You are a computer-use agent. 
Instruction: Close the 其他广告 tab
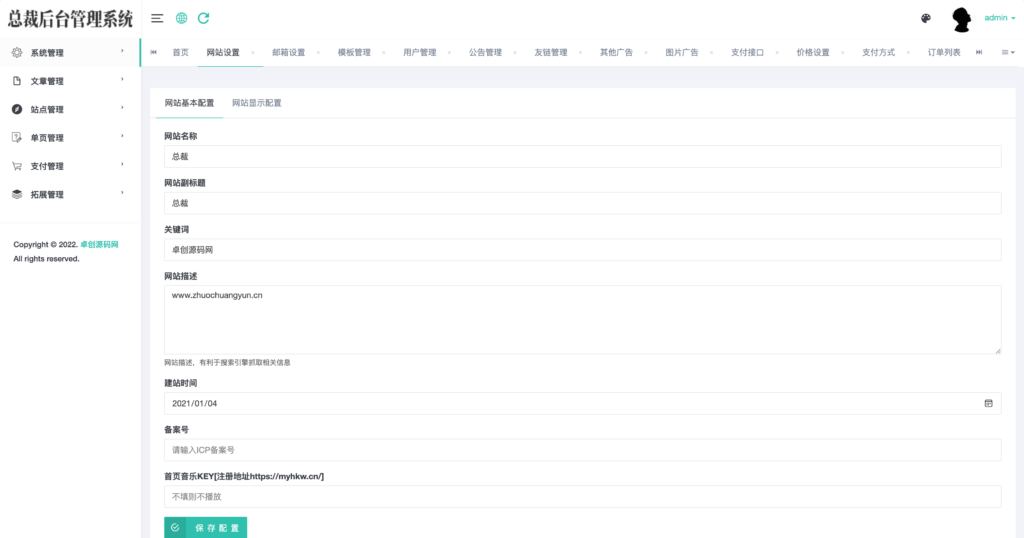(x=646, y=52)
